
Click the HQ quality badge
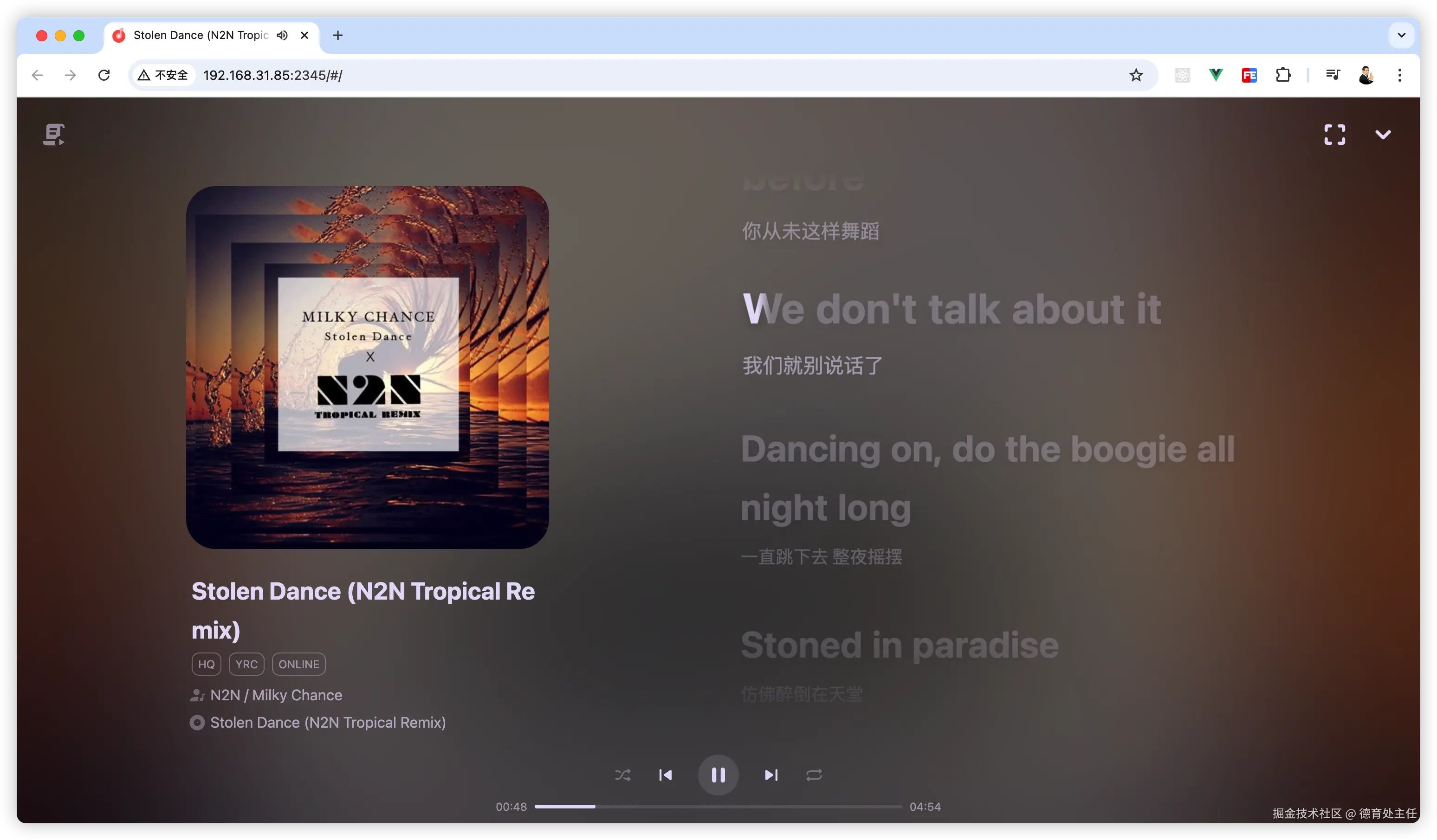pyautogui.click(x=207, y=664)
